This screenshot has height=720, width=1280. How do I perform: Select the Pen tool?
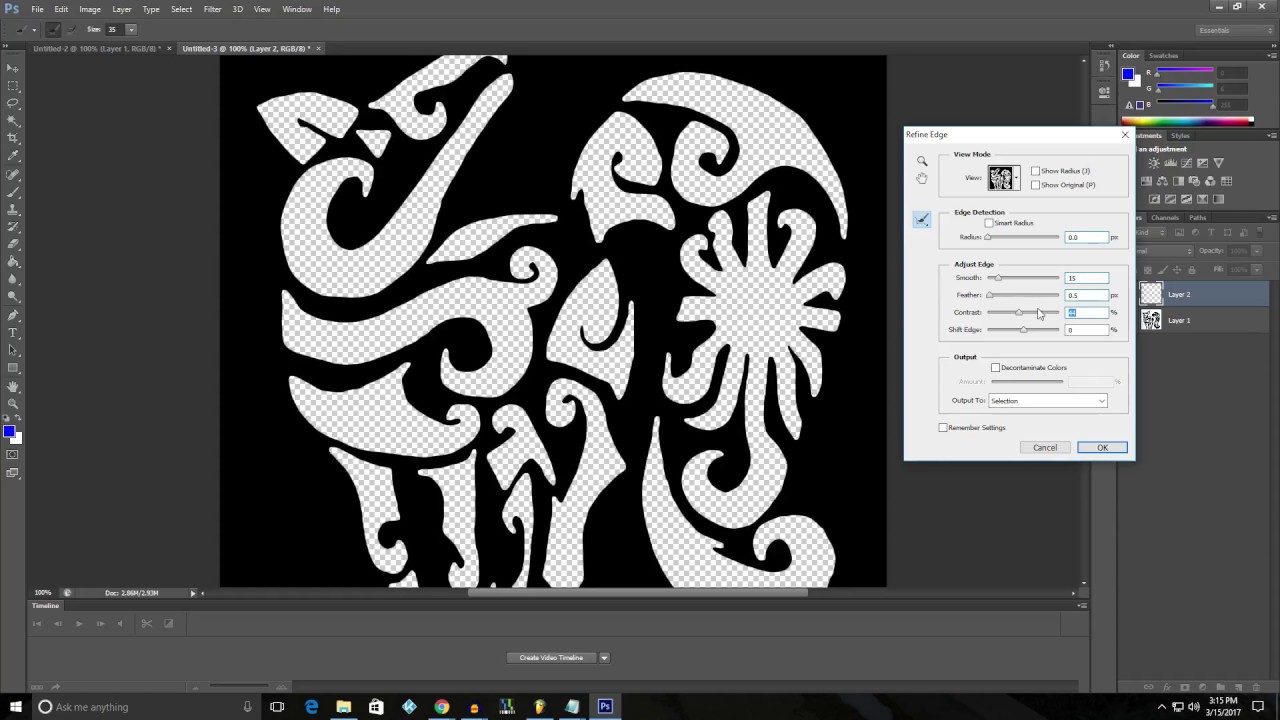[13, 315]
